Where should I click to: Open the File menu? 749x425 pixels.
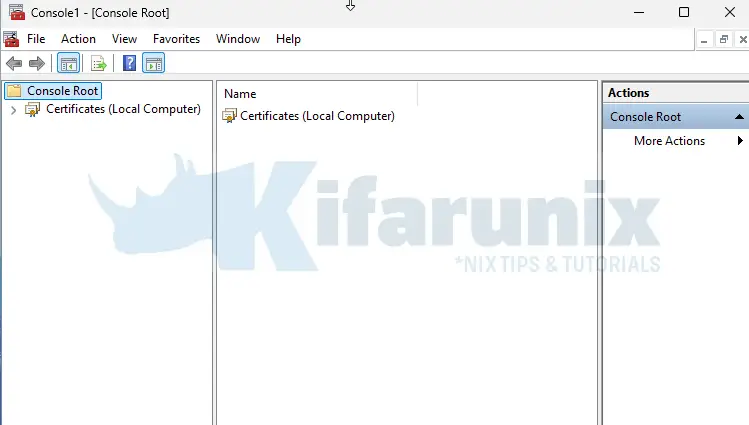click(x=36, y=39)
